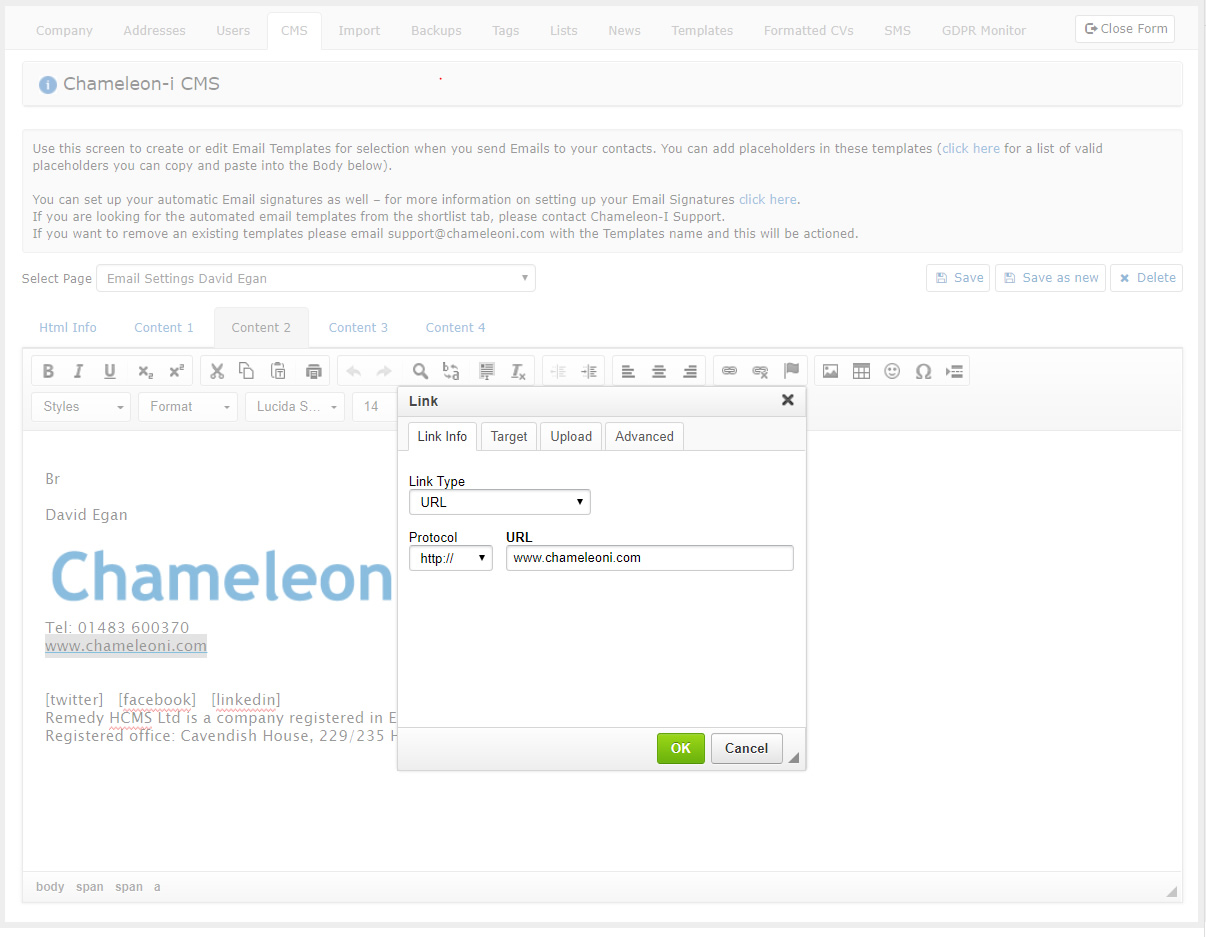Click the undo arrow icon
Screen dimensions: 1206x937
click(x=353, y=371)
